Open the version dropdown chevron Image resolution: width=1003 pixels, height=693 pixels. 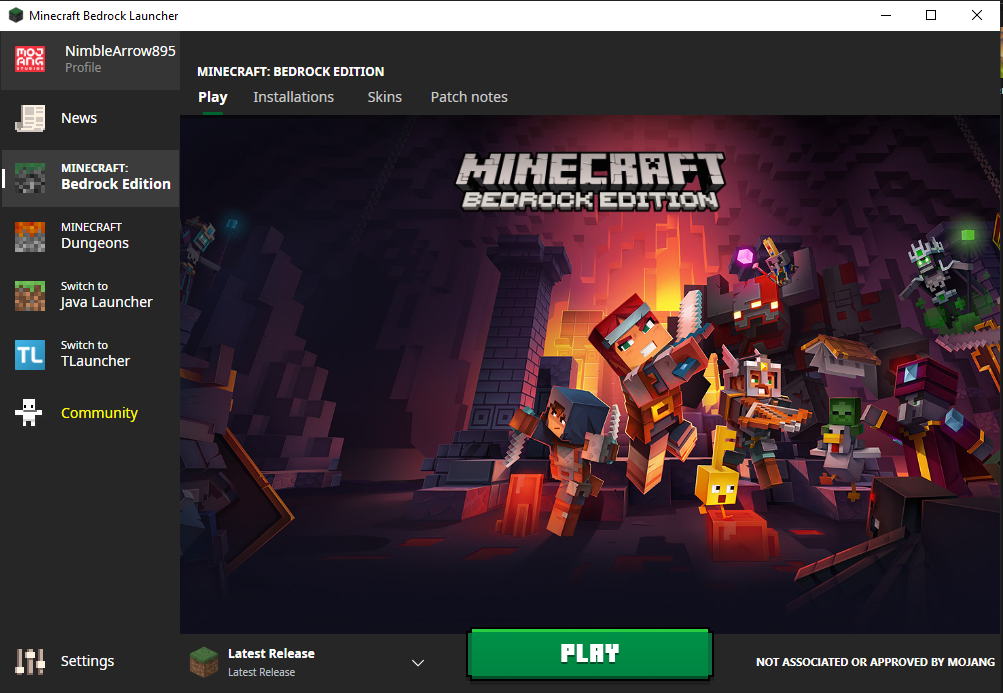[418, 662]
